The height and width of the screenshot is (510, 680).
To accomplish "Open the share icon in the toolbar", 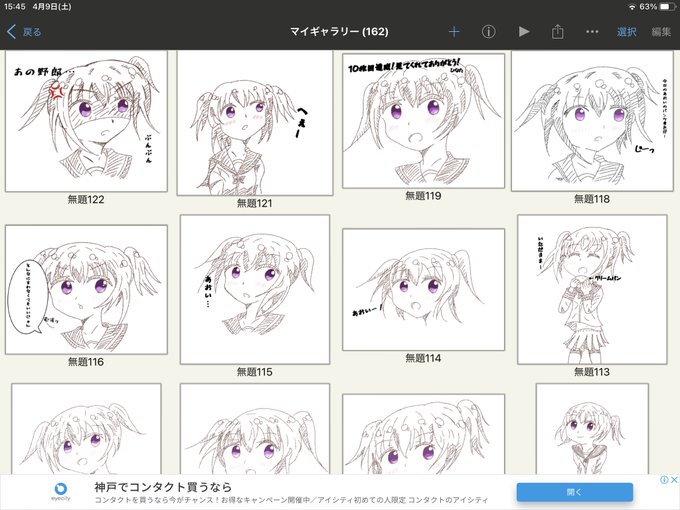I will point(558,32).
